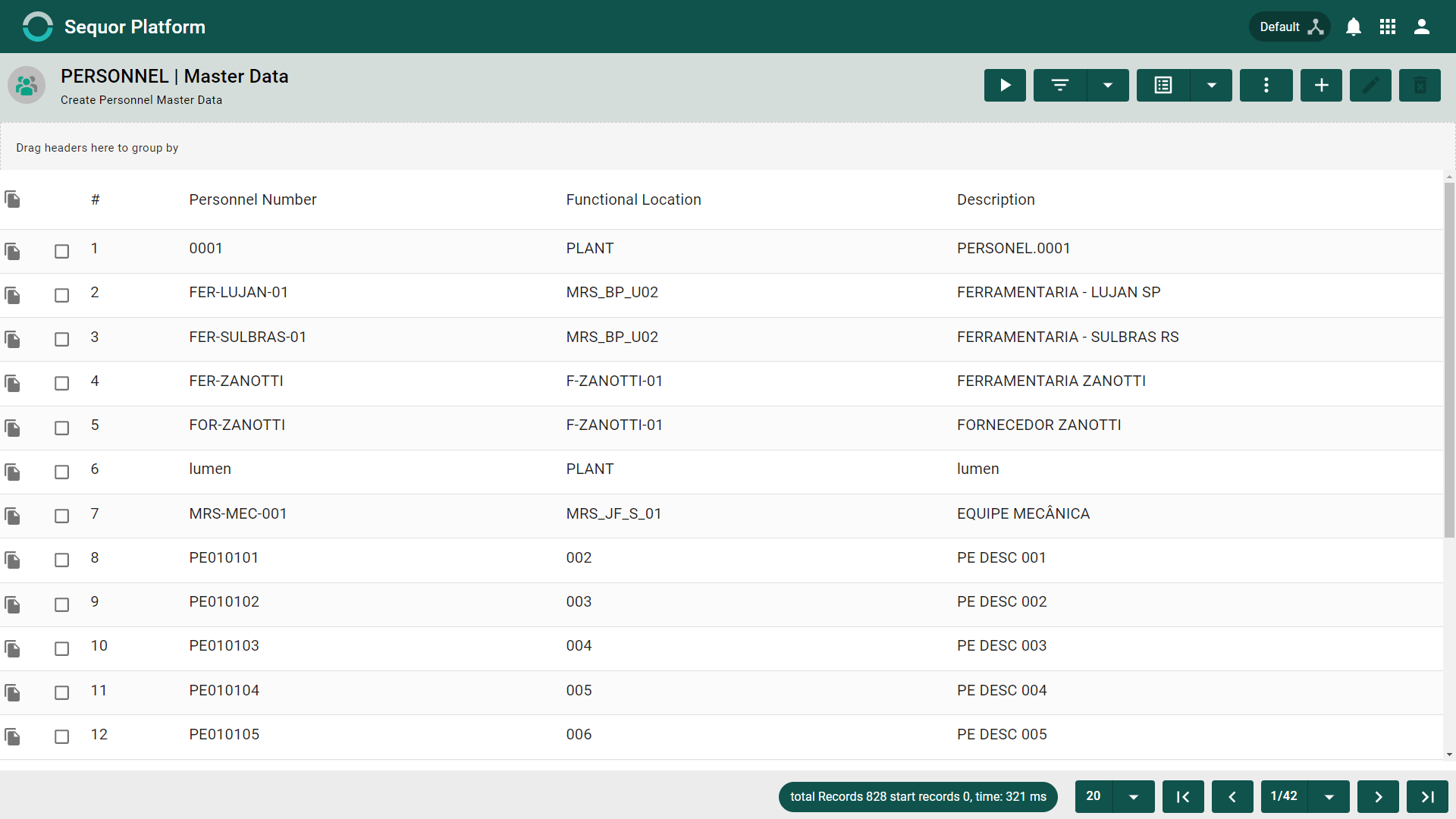This screenshot has width=1456, height=819.
Task: Click the scrollbar up arrow
Action: [1449, 177]
